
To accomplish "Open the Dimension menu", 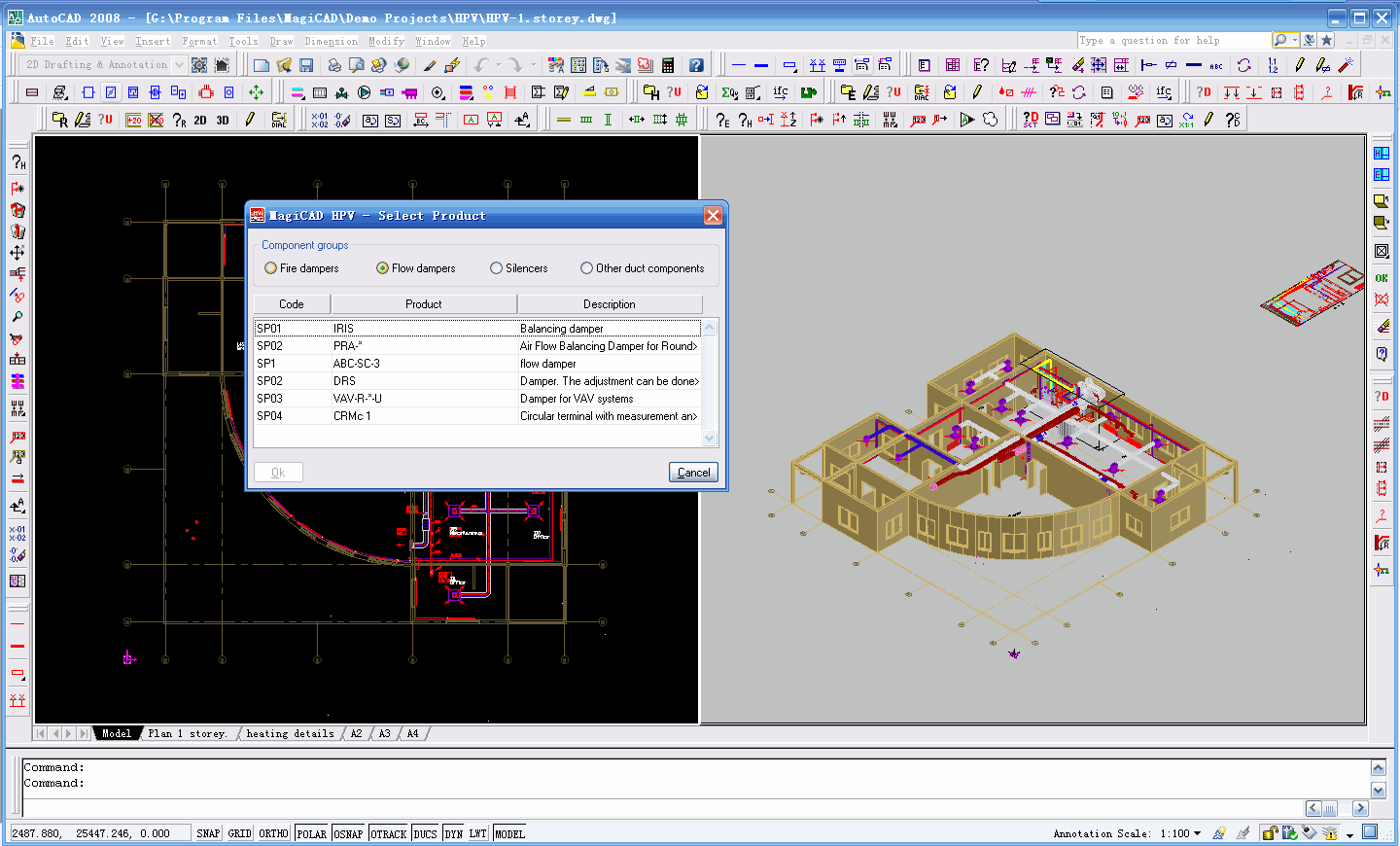I will (x=331, y=41).
